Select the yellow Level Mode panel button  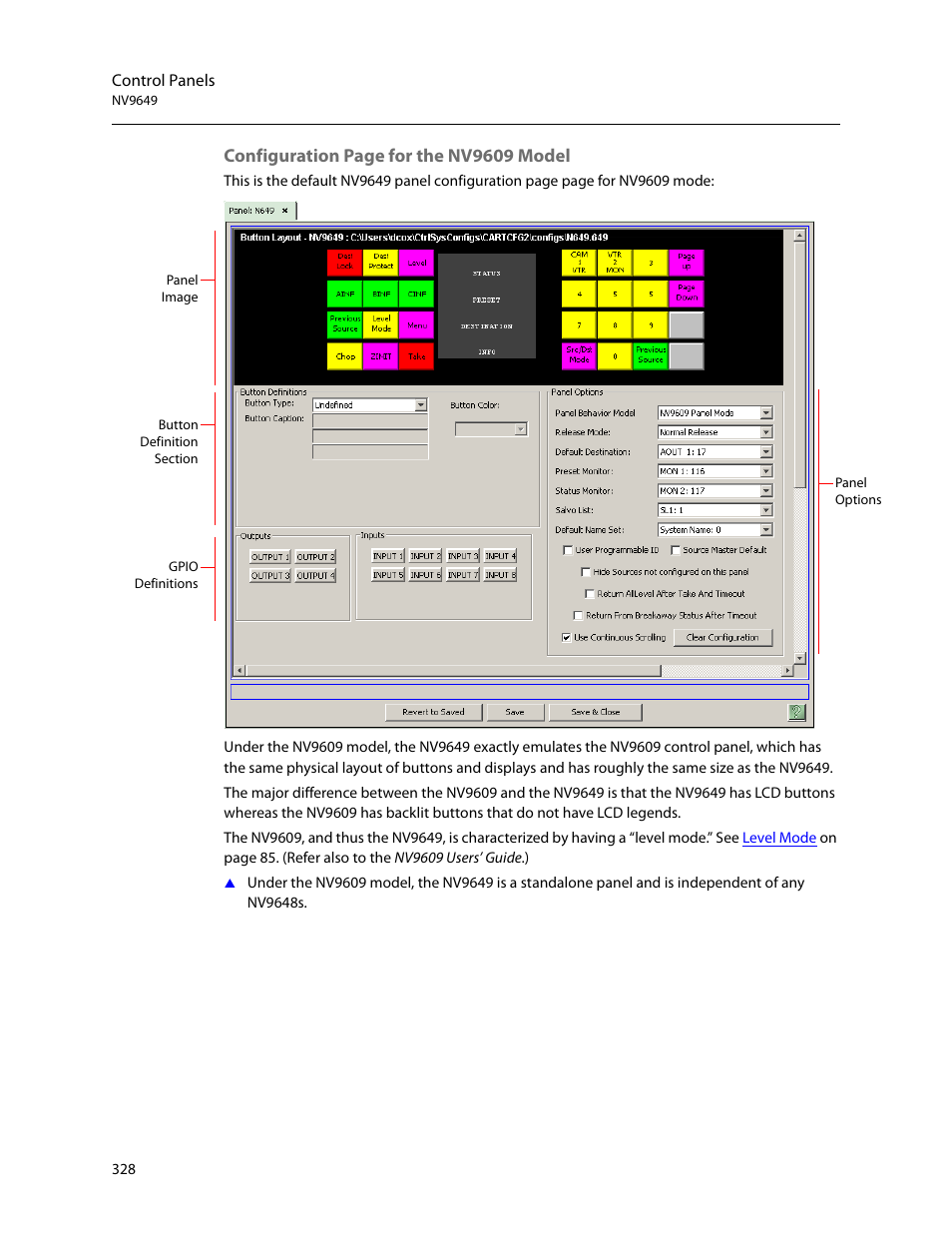point(381,324)
